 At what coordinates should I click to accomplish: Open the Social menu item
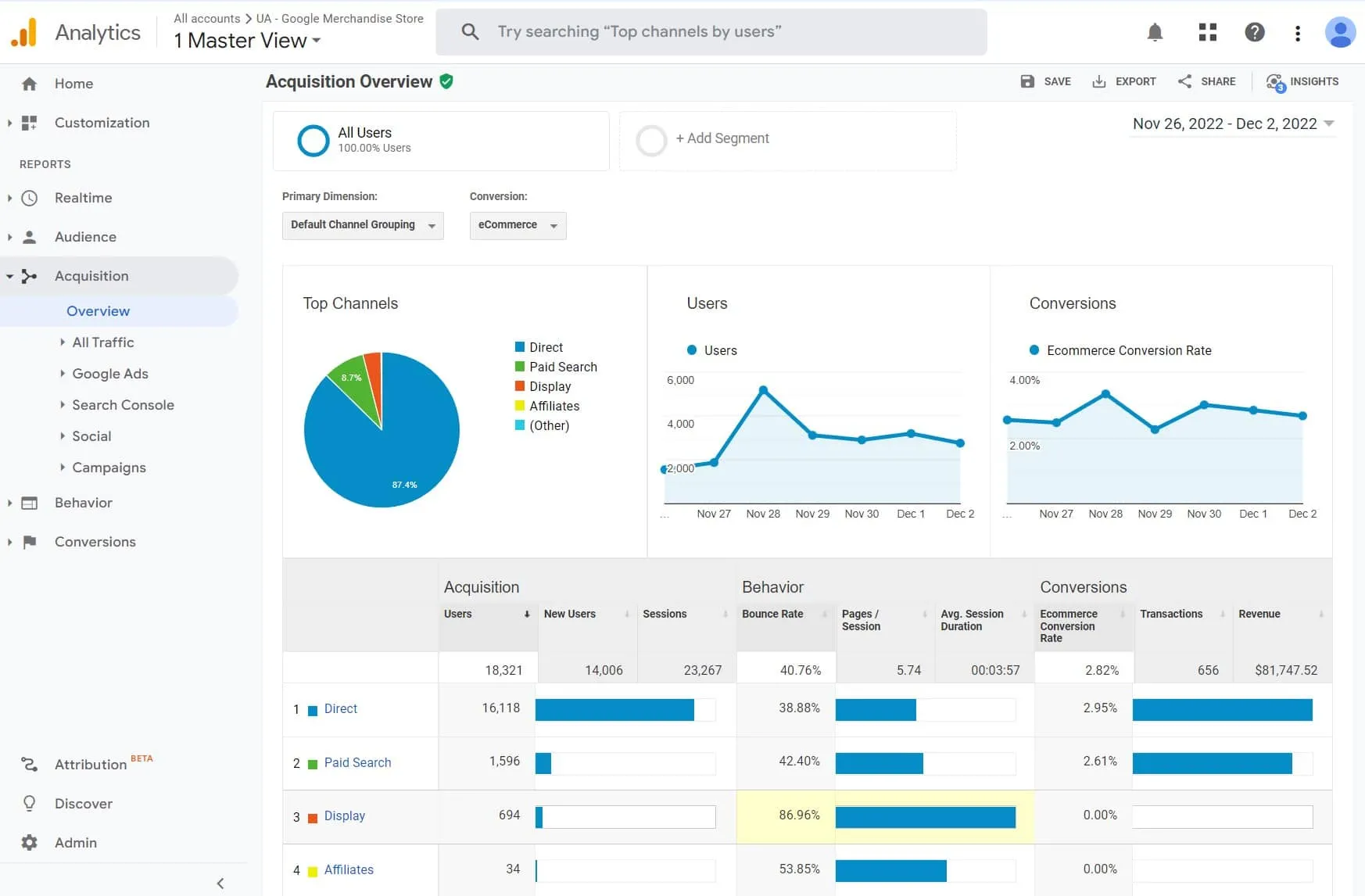[91, 436]
